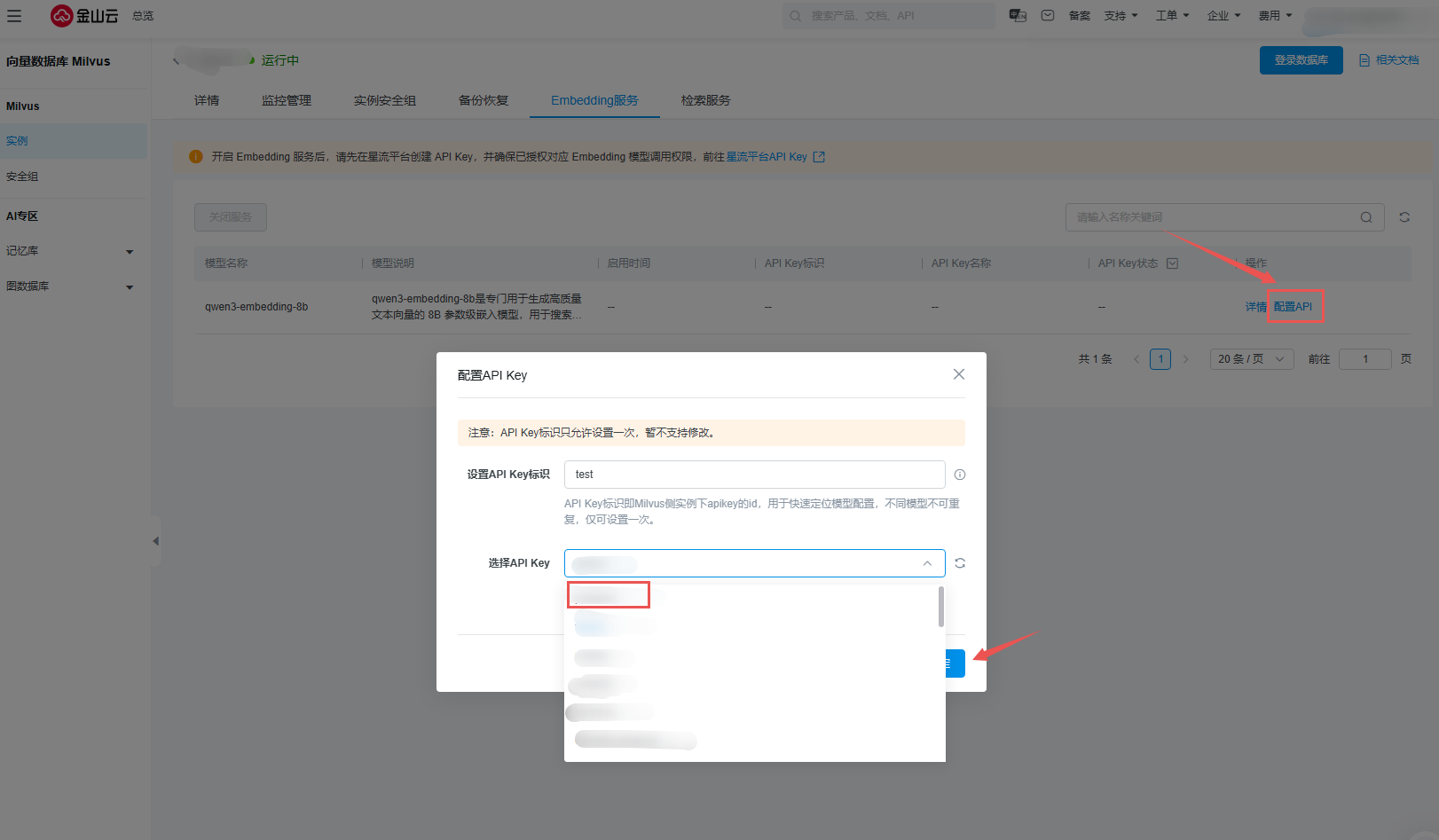This screenshot has width=1439, height=840.
Task: Refresh the API Key list in dialog
Action: [x=960, y=563]
